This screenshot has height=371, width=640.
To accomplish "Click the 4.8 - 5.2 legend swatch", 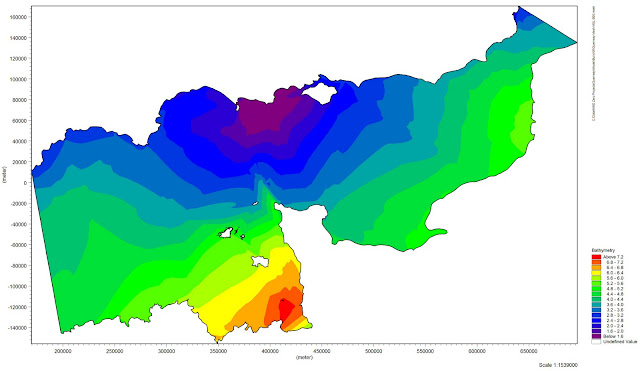I will (596, 289).
